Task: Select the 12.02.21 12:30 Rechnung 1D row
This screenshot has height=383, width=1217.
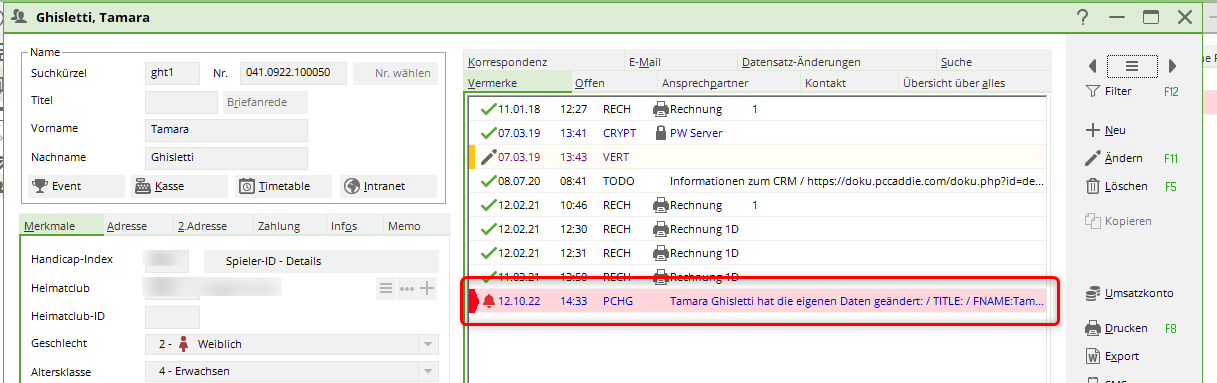Action: [757, 229]
